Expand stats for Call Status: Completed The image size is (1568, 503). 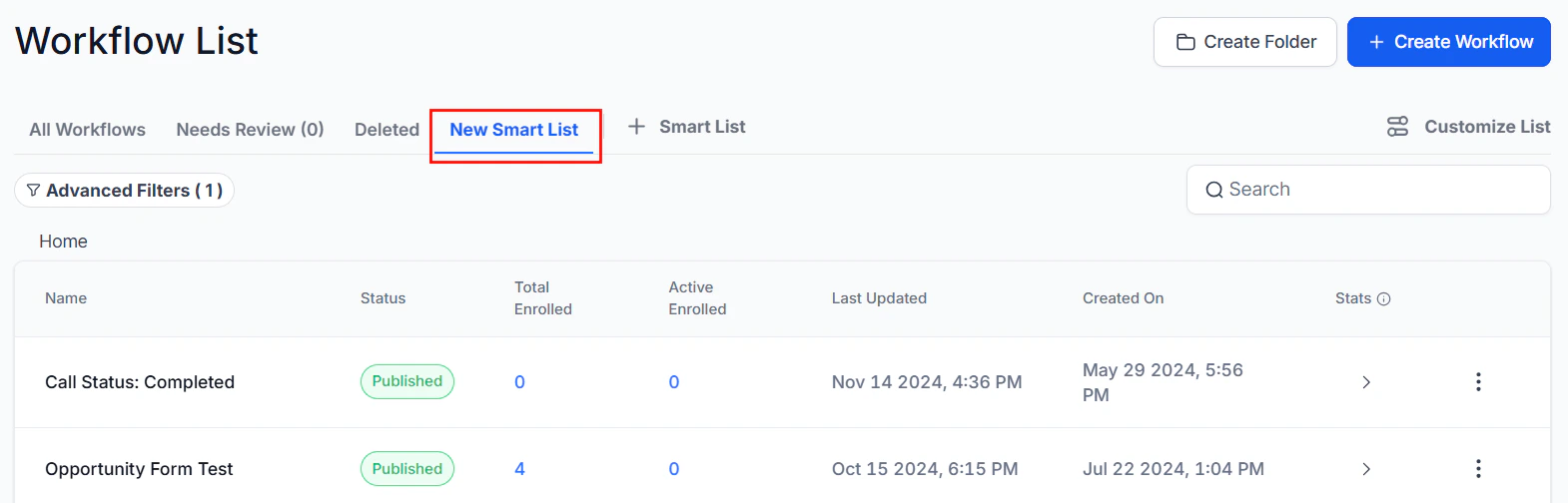pos(1366,382)
